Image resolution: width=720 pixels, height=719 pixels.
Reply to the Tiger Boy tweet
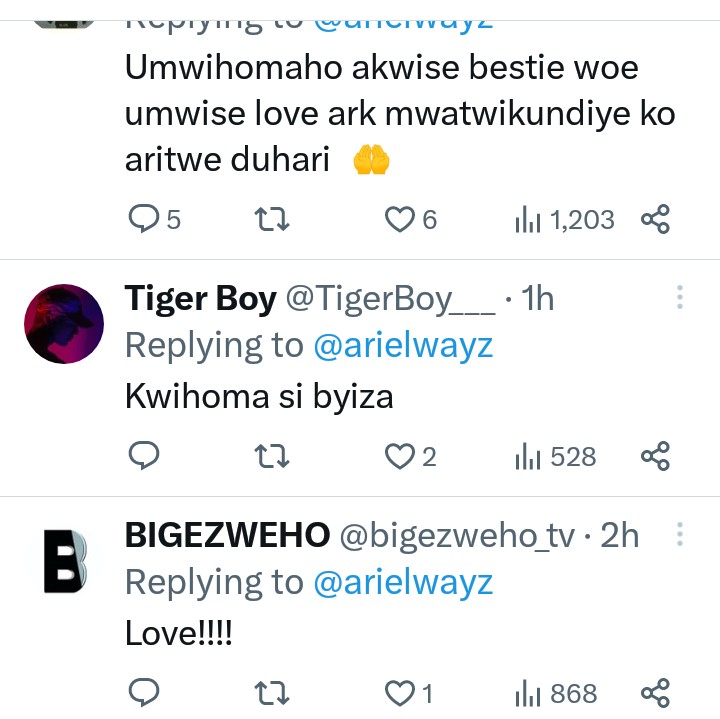[x=145, y=457]
